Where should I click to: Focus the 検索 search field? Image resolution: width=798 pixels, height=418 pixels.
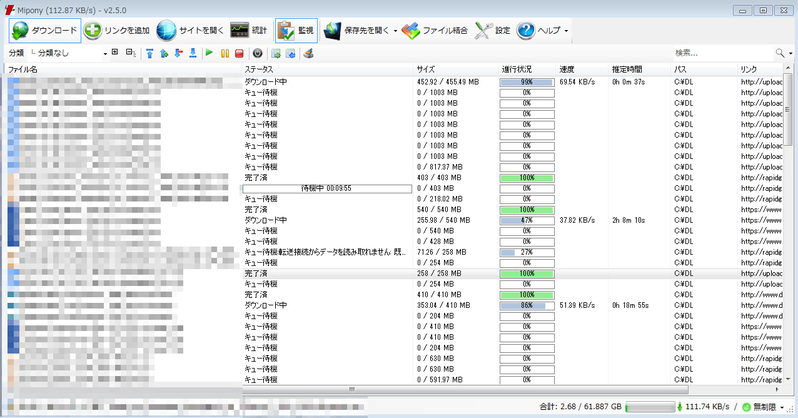tap(723, 53)
